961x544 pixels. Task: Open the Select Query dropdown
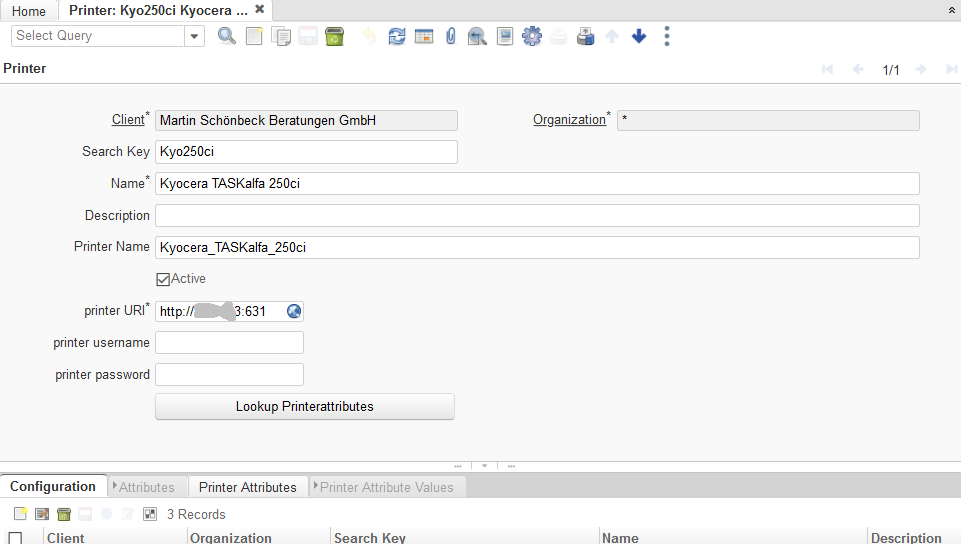(194, 36)
